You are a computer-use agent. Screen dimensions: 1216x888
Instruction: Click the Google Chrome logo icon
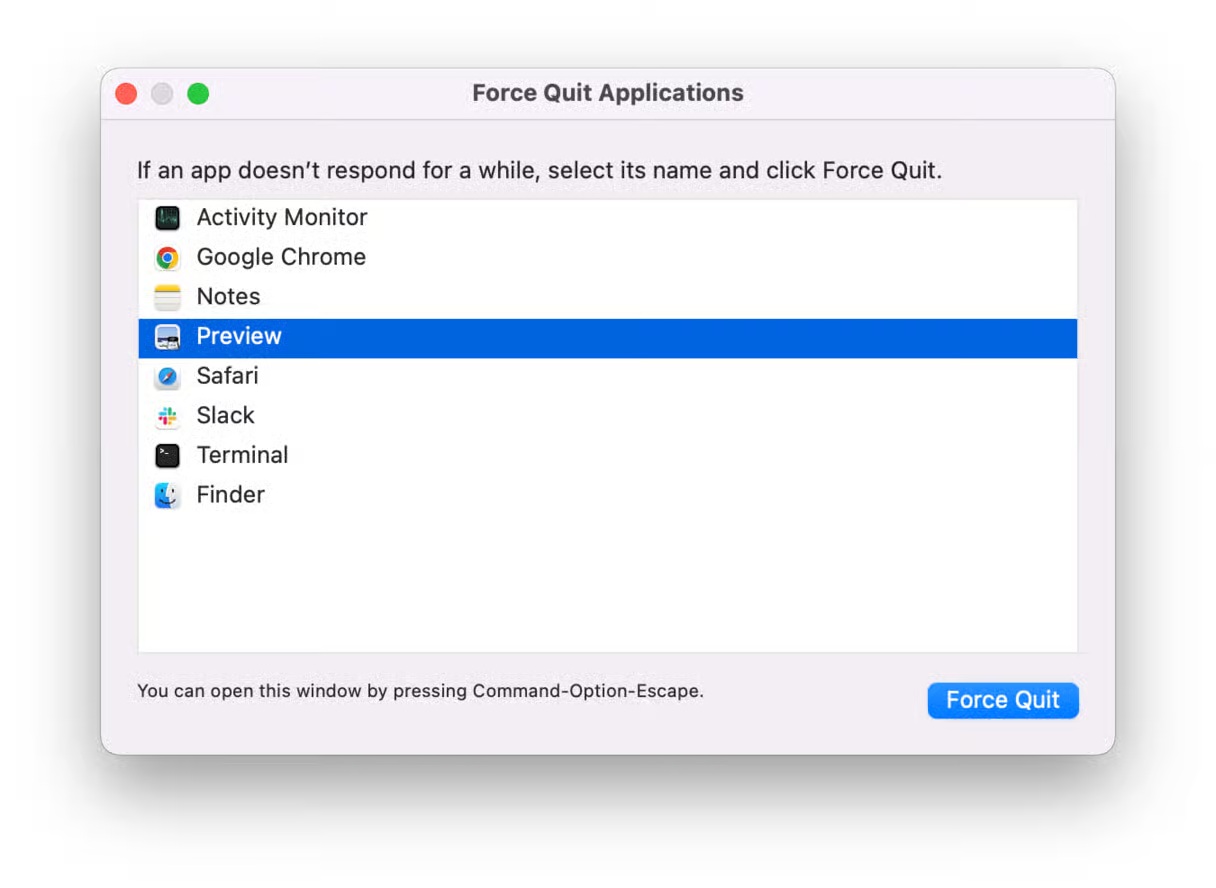(167, 258)
